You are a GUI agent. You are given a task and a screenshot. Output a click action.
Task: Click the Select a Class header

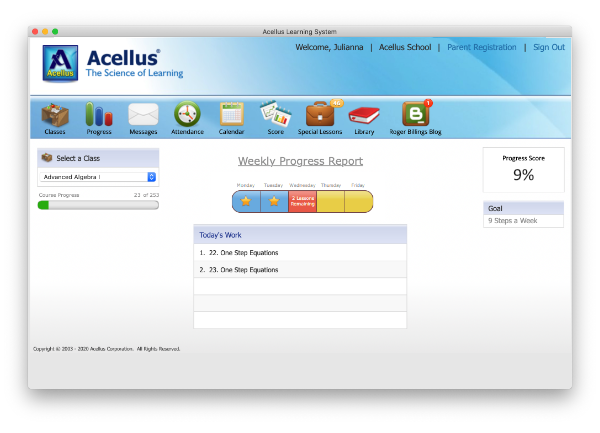click(x=98, y=158)
